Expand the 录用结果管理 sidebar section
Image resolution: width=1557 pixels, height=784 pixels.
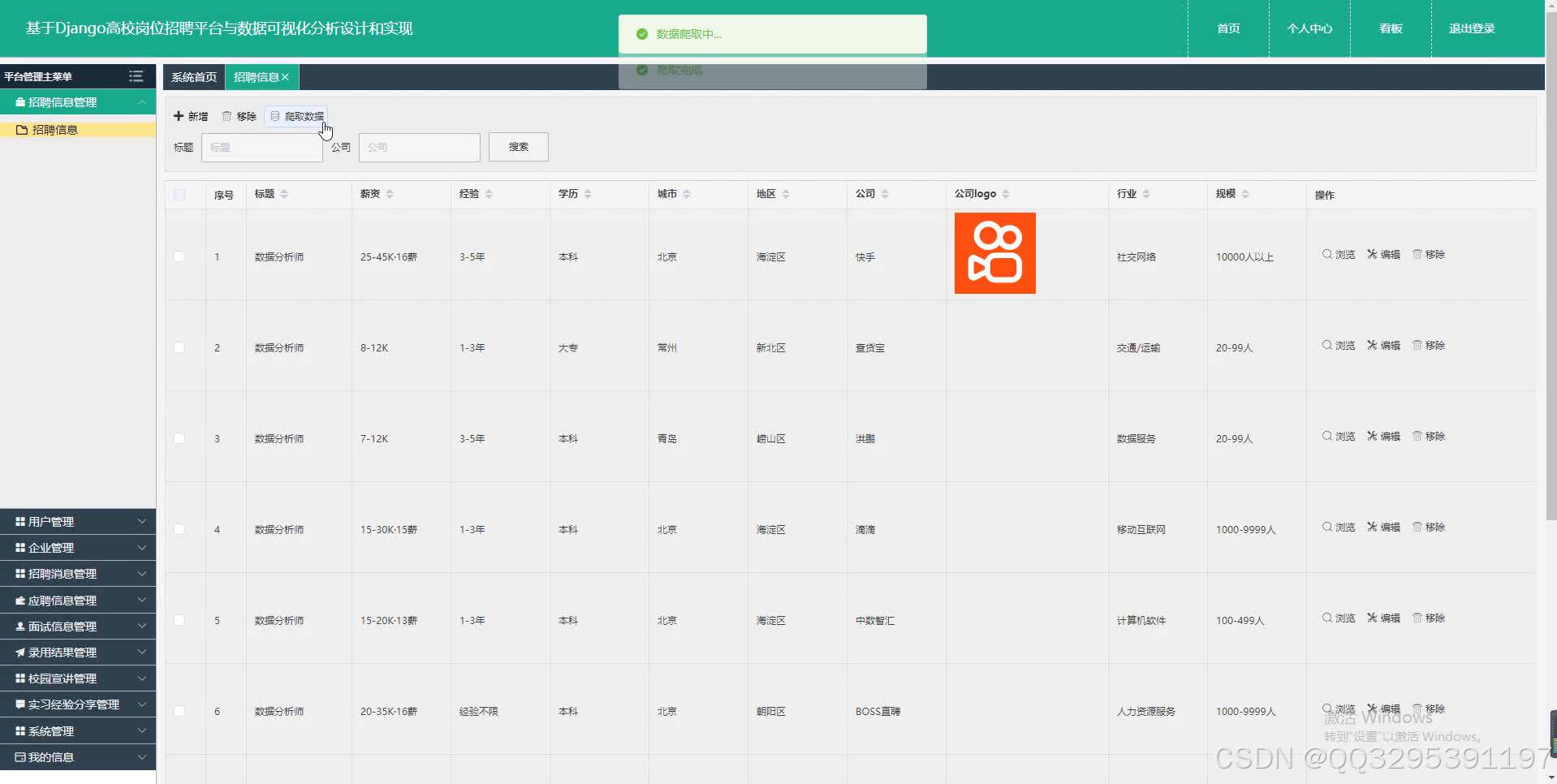tap(78, 653)
